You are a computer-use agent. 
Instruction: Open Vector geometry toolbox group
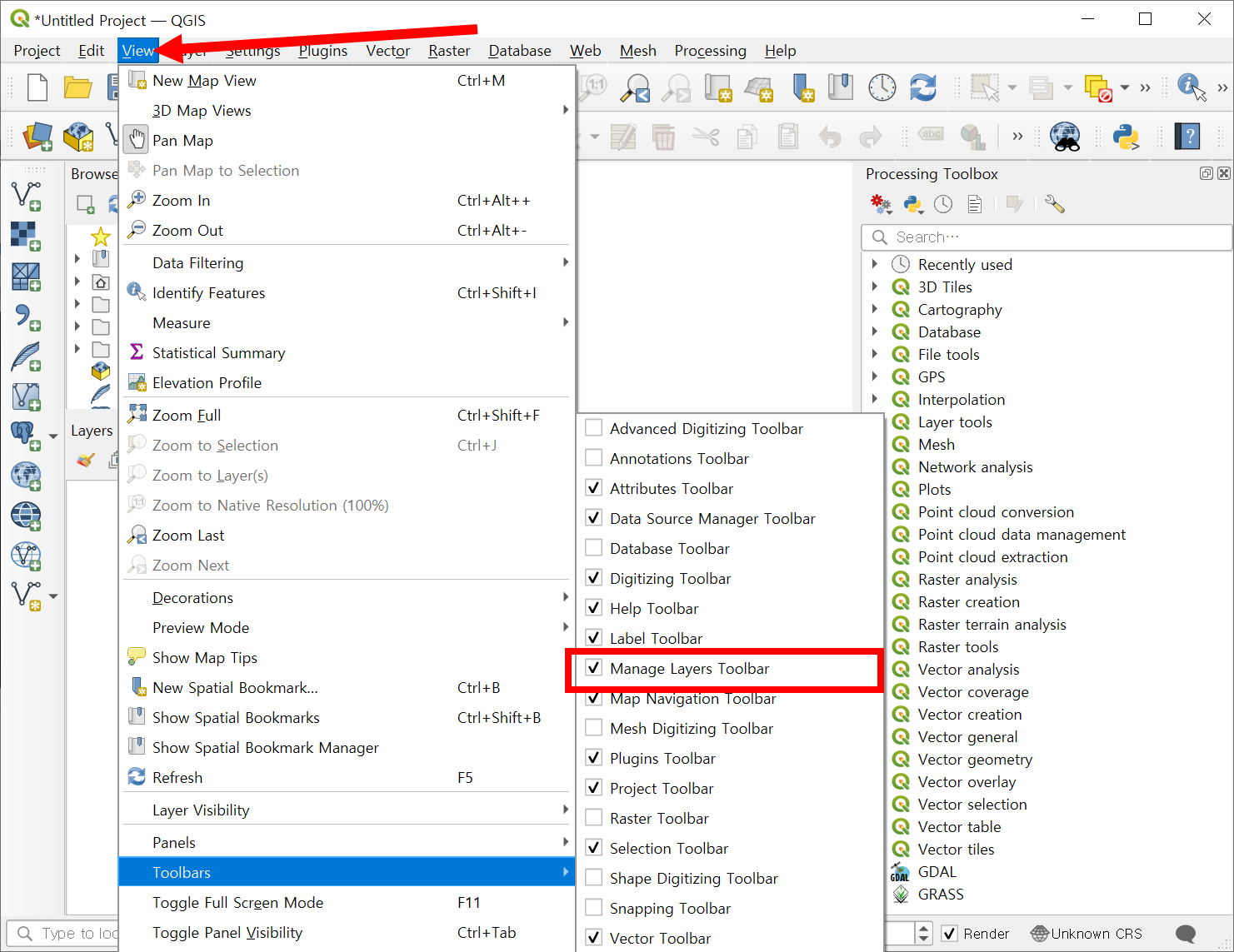975,759
